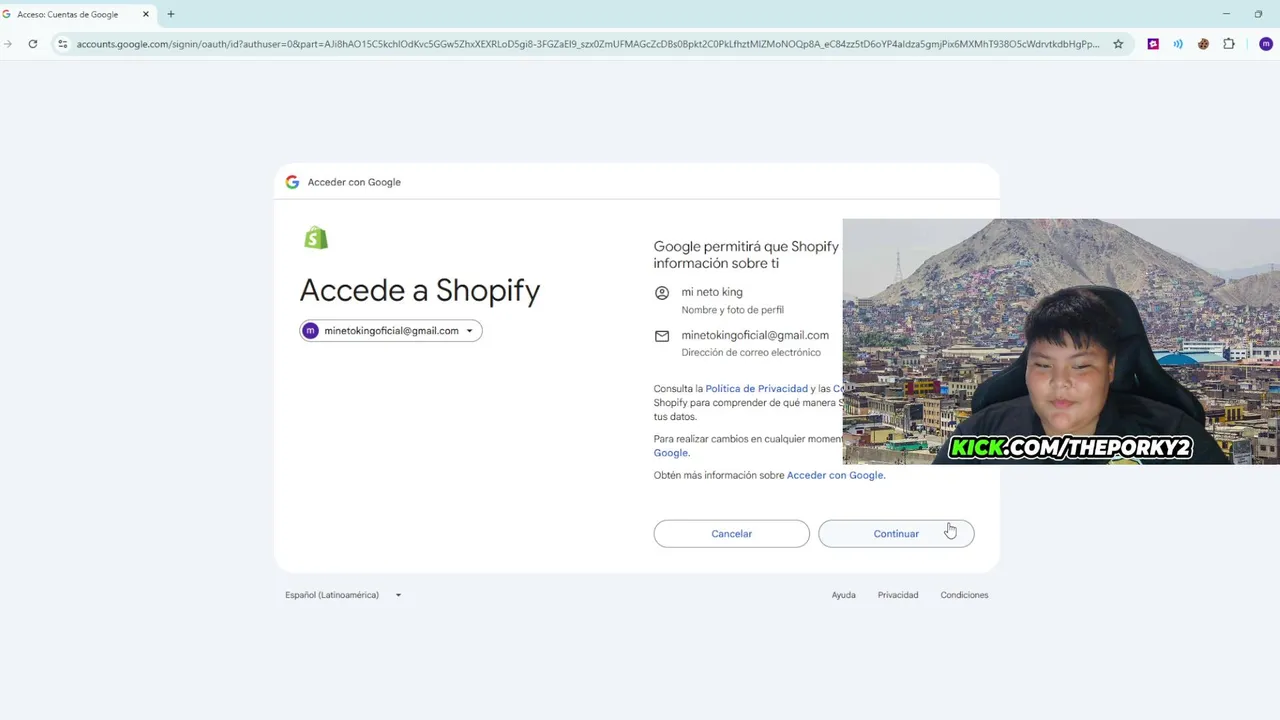This screenshot has width=1280, height=720.
Task: Open the minetokingoficial@gmail.com account dropdown
Action: point(391,331)
